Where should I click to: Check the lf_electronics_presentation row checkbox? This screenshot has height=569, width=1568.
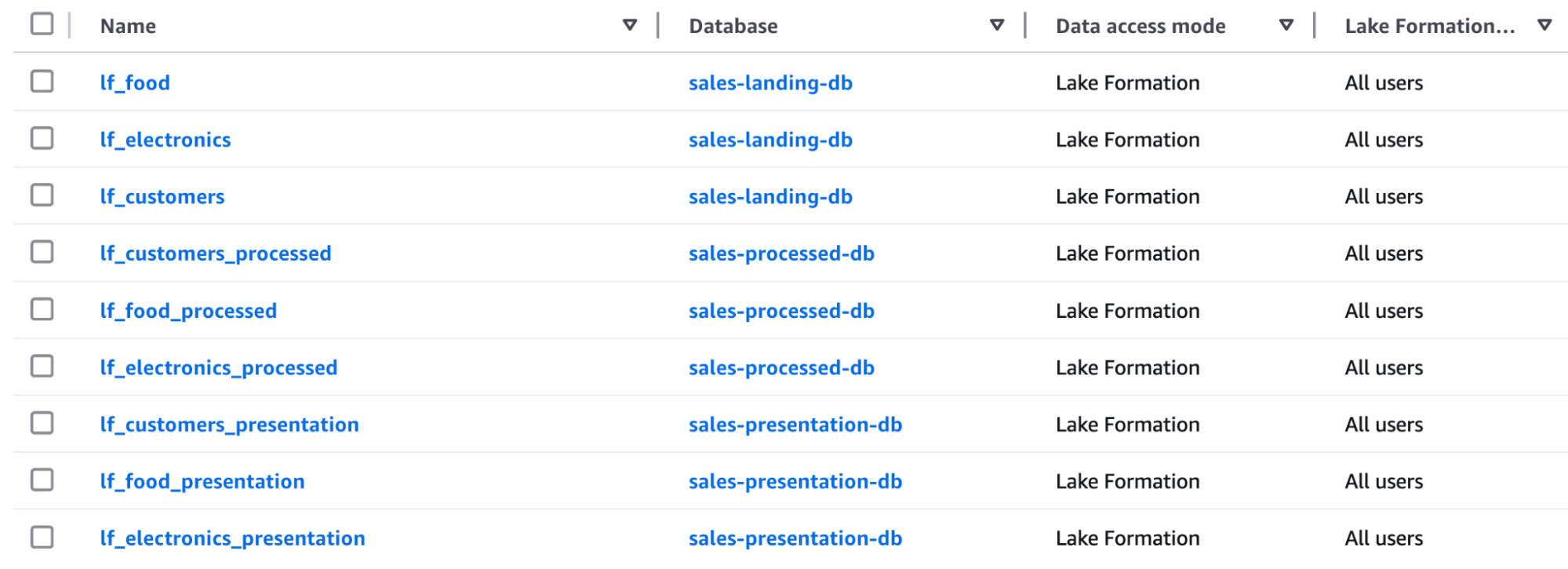(42, 538)
